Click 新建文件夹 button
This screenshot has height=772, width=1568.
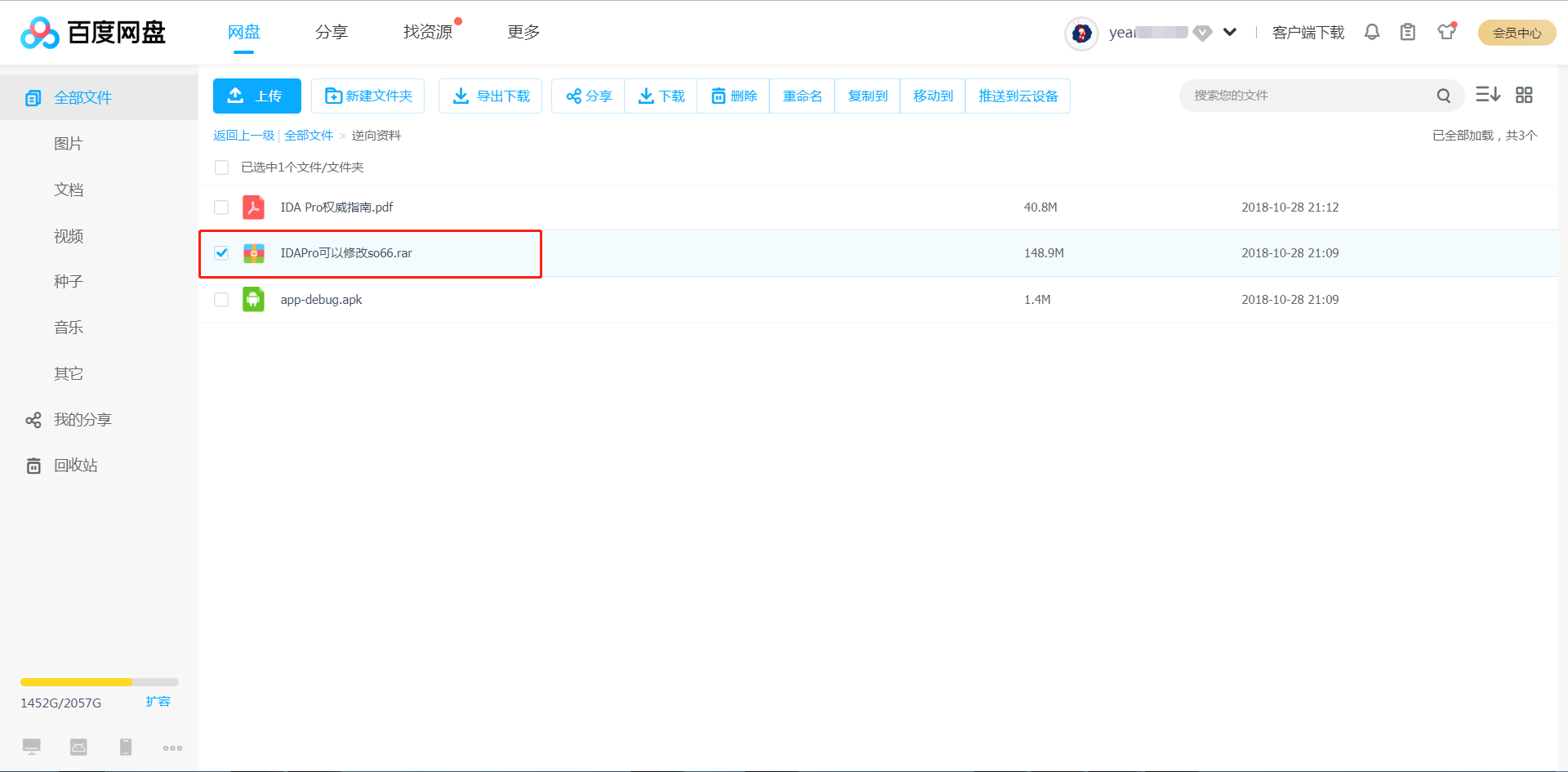(367, 96)
